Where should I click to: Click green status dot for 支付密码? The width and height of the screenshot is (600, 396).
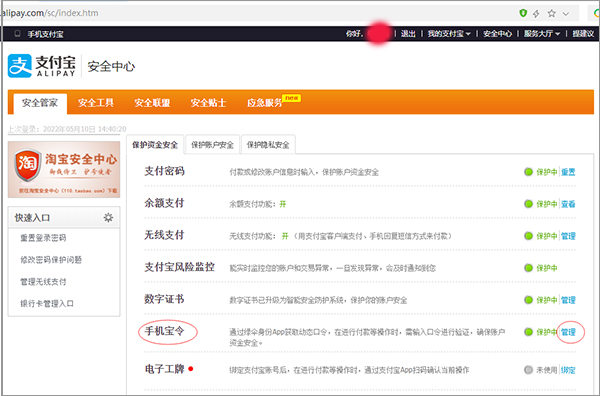528,172
